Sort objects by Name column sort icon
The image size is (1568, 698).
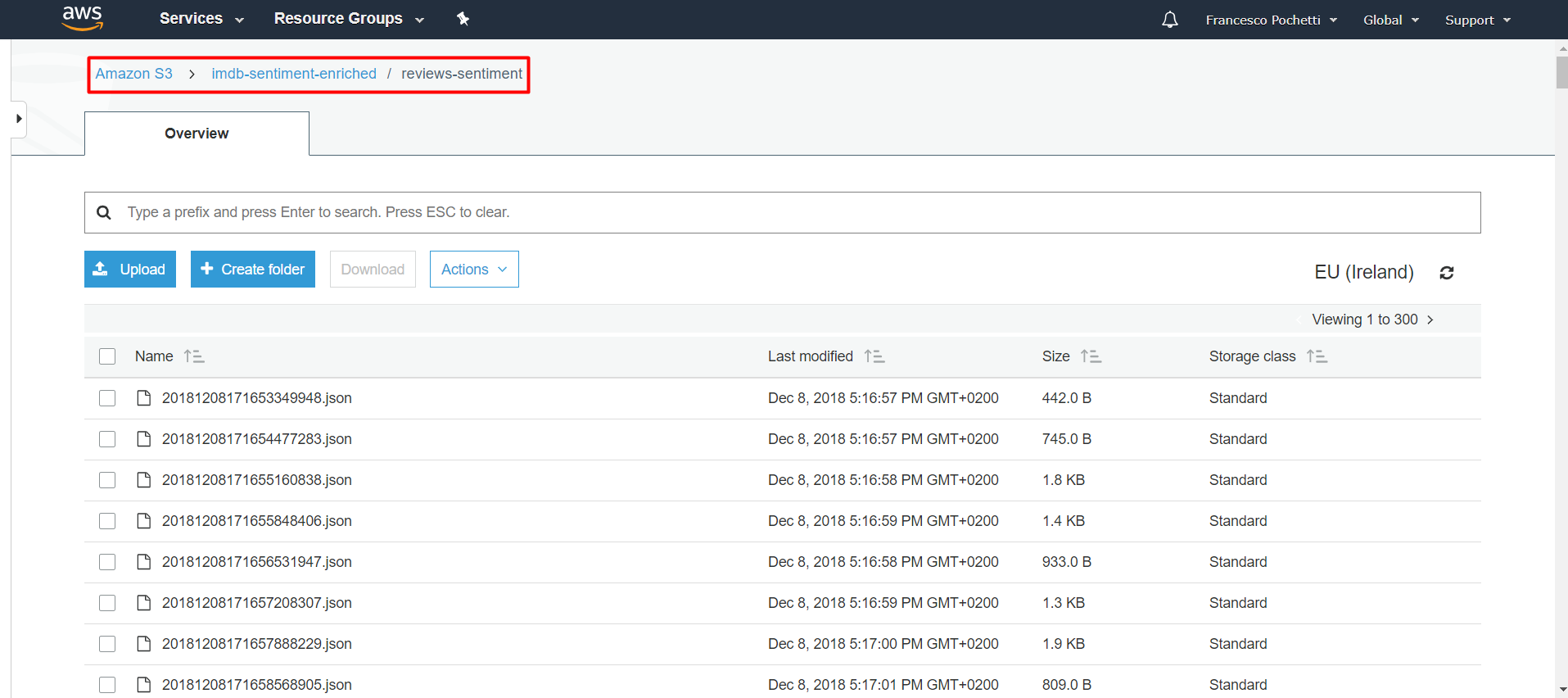pyautogui.click(x=194, y=356)
